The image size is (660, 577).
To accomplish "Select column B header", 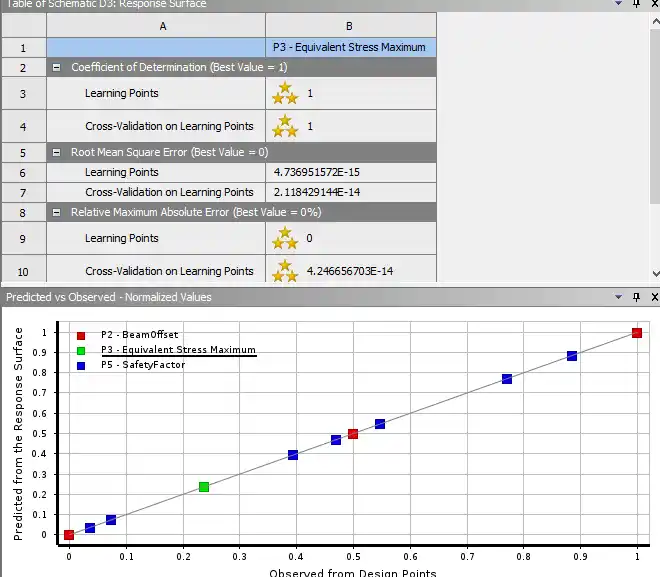I will point(351,26).
